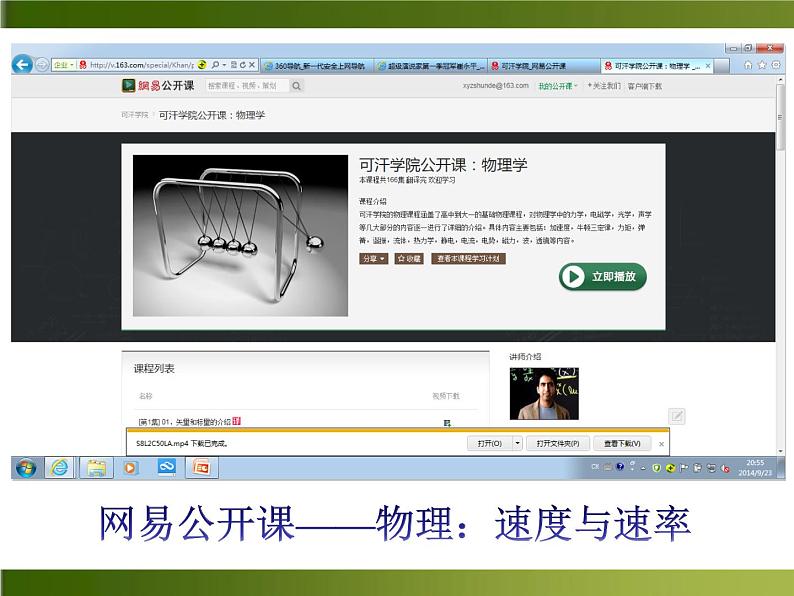The width and height of the screenshot is (794, 596).
Task: Click 查看下载(V) in download bar
Action: pyautogui.click(x=622, y=442)
